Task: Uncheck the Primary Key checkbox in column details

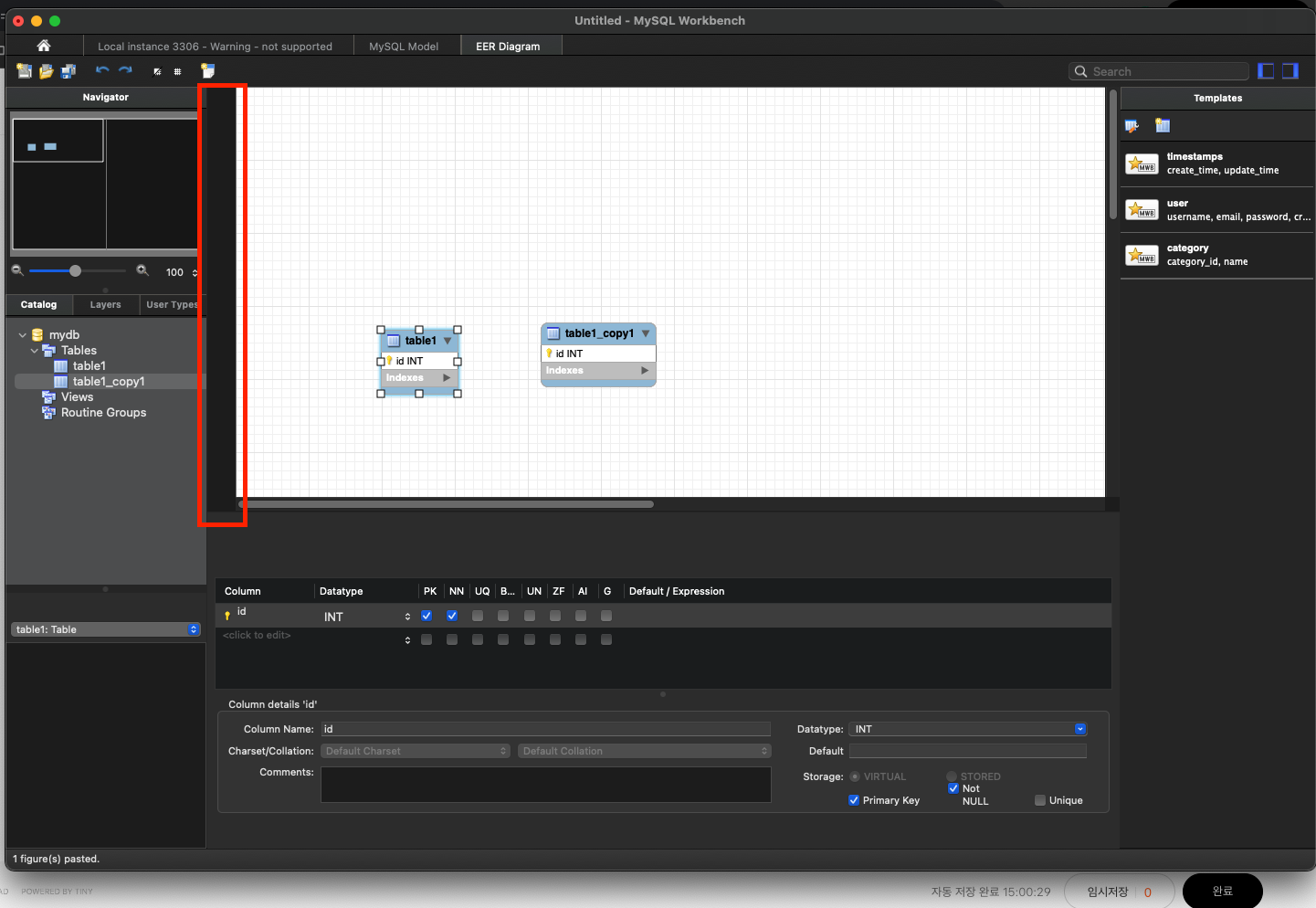Action: click(854, 800)
